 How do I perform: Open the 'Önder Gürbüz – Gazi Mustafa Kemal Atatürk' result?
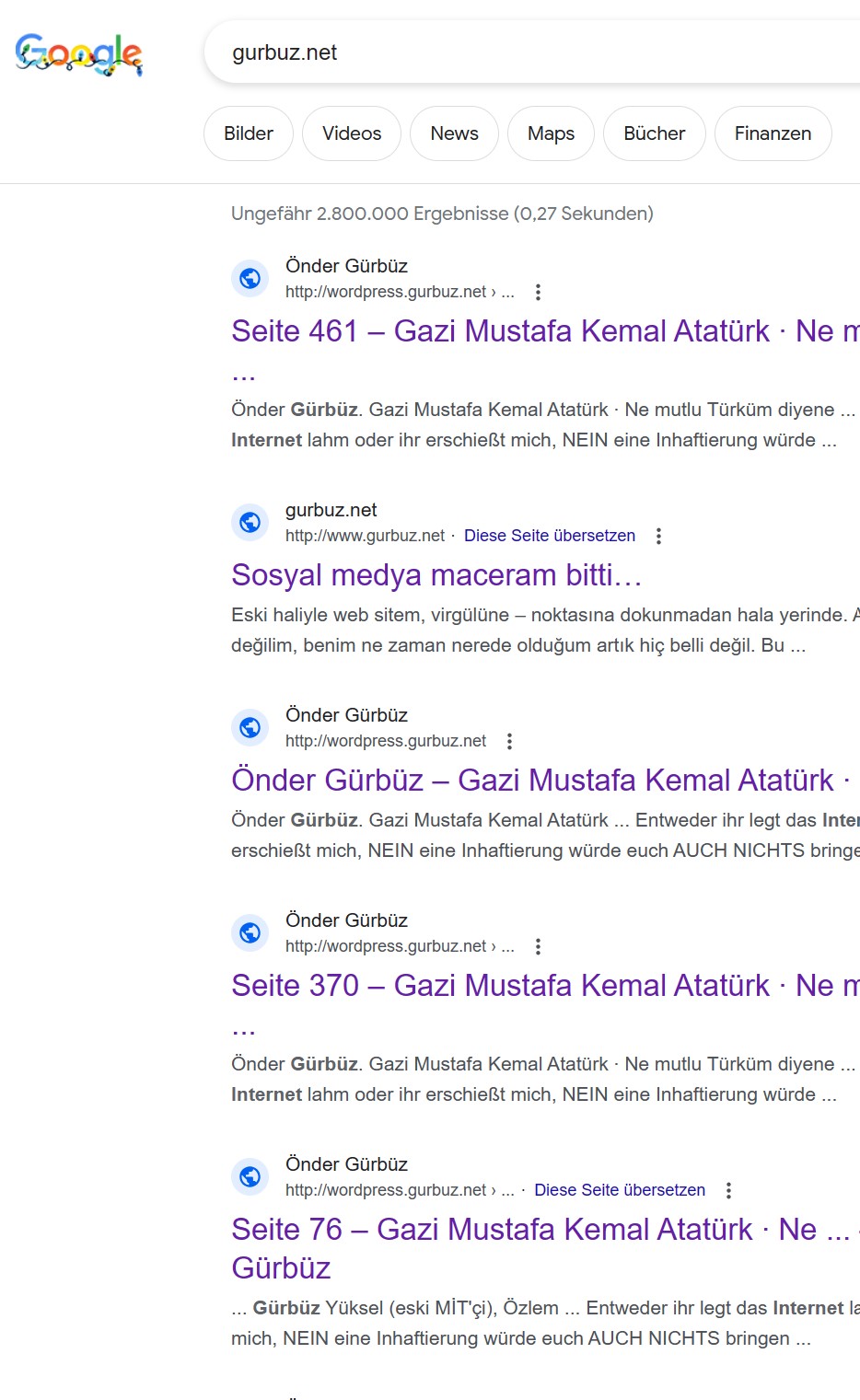[540, 781]
